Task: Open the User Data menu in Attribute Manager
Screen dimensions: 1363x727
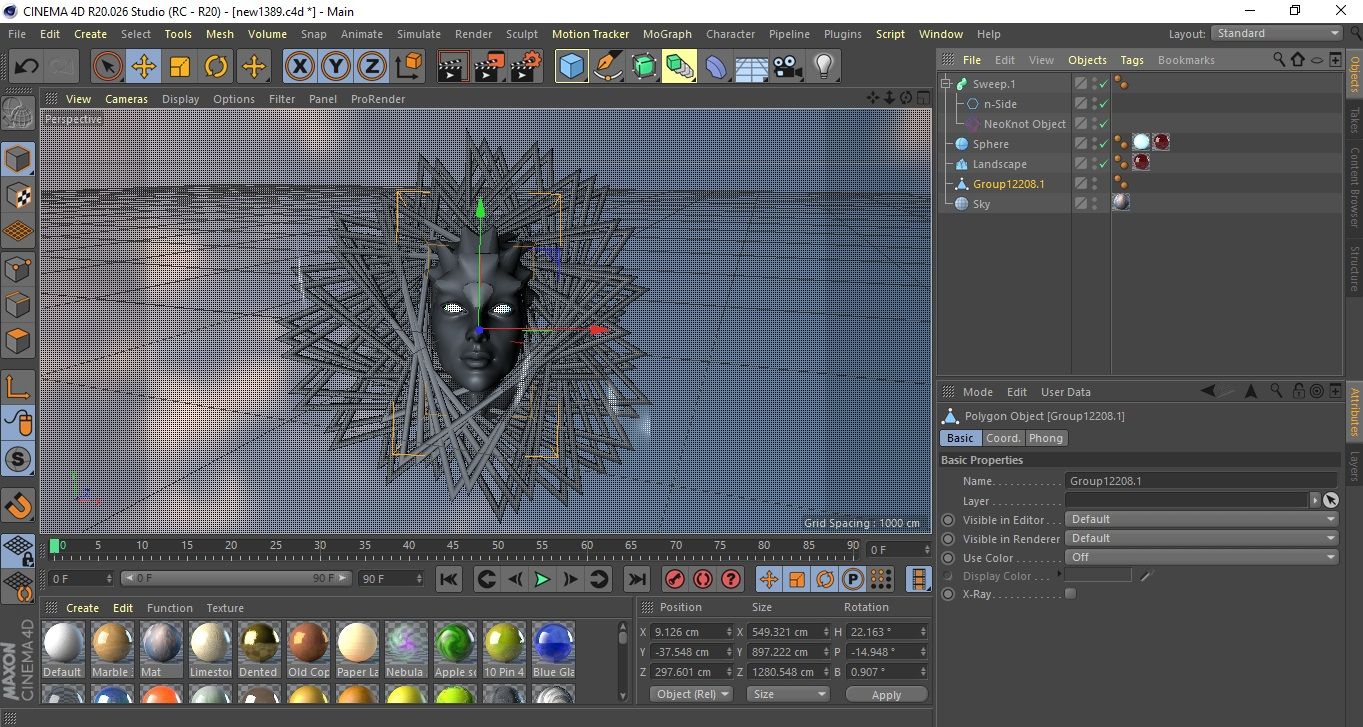Action: point(1066,392)
